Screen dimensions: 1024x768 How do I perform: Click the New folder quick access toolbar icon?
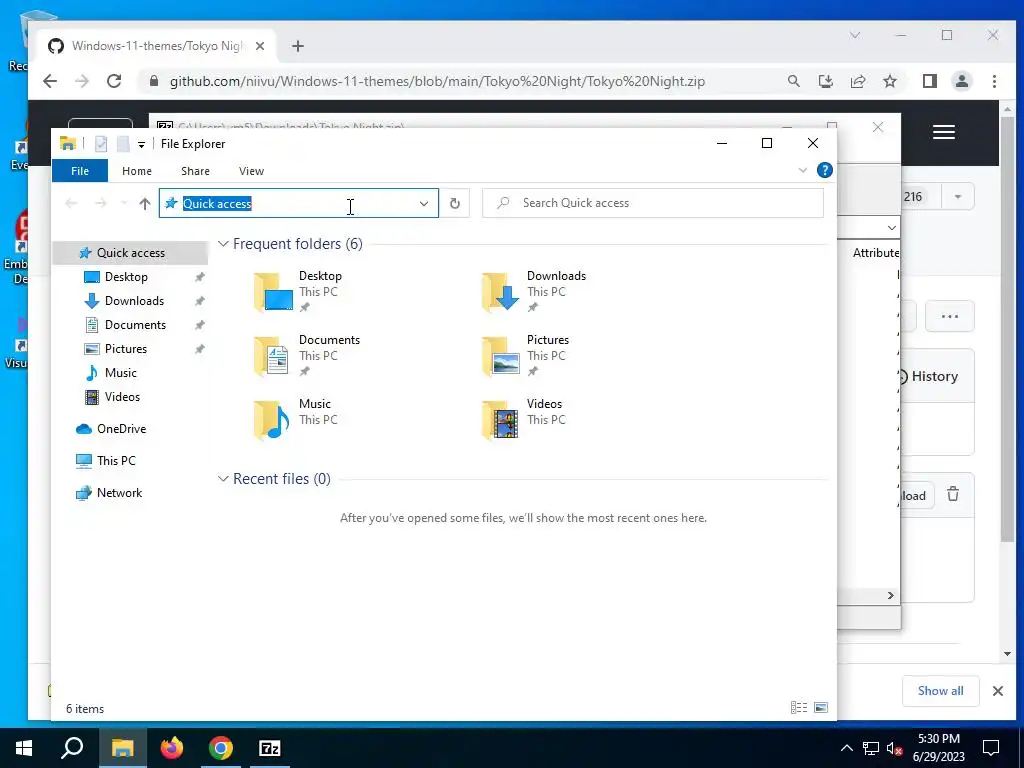click(x=123, y=144)
